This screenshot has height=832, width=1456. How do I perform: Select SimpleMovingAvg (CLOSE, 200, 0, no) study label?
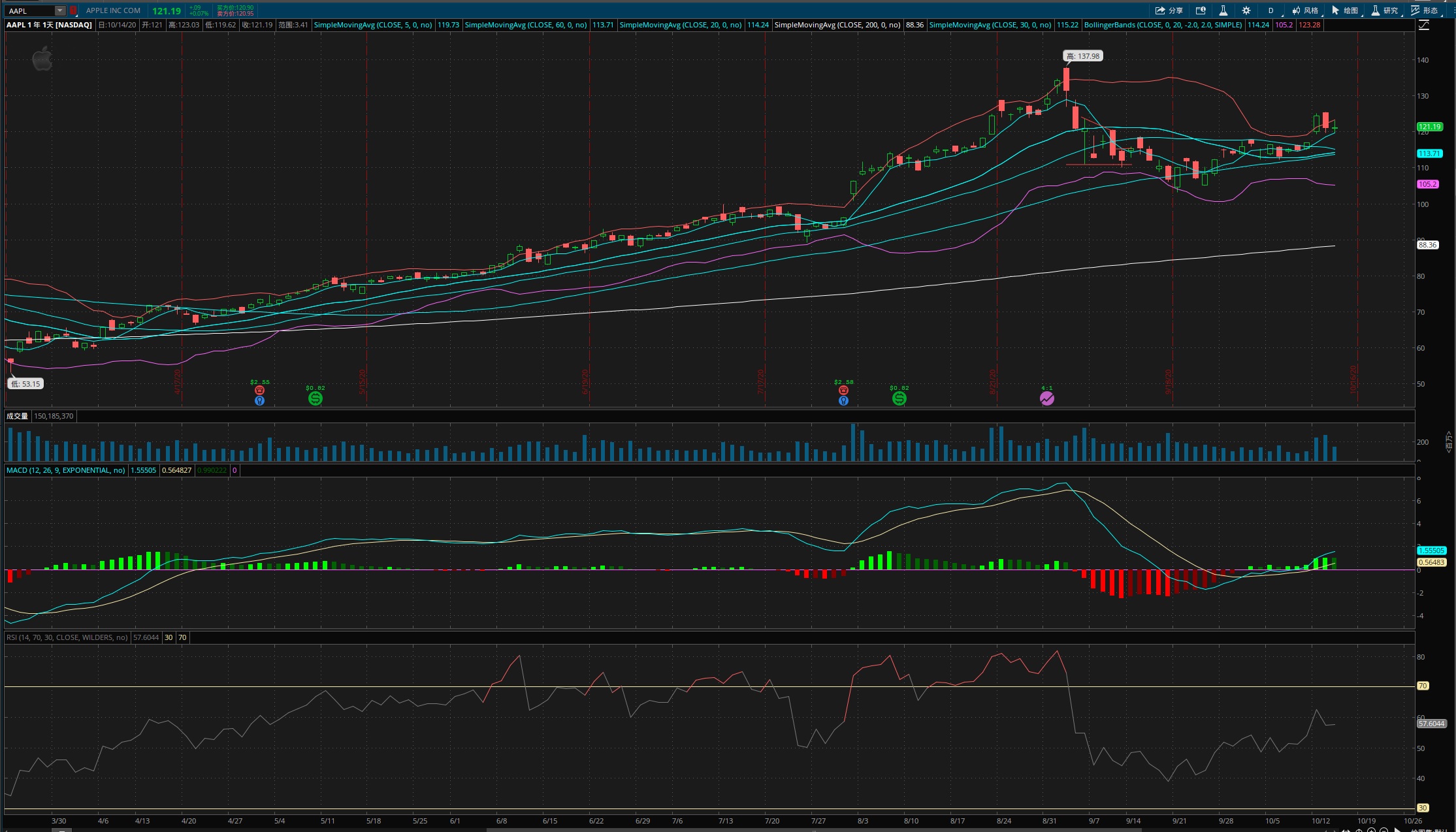tap(837, 25)
